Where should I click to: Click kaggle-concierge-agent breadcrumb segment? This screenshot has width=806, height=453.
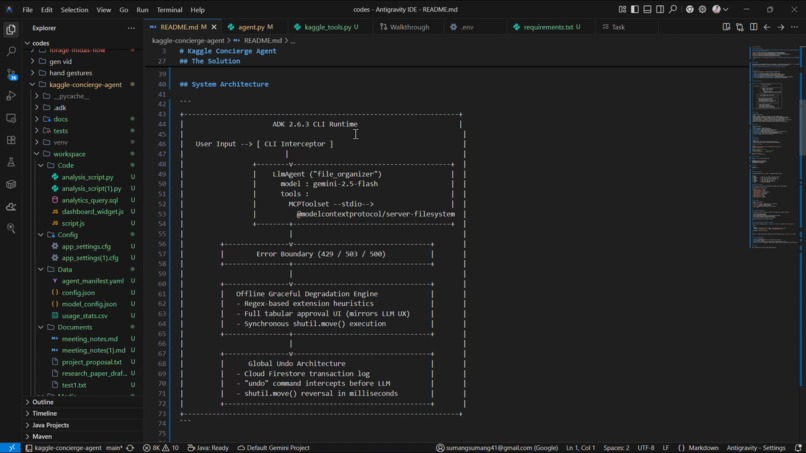(188, 41)
